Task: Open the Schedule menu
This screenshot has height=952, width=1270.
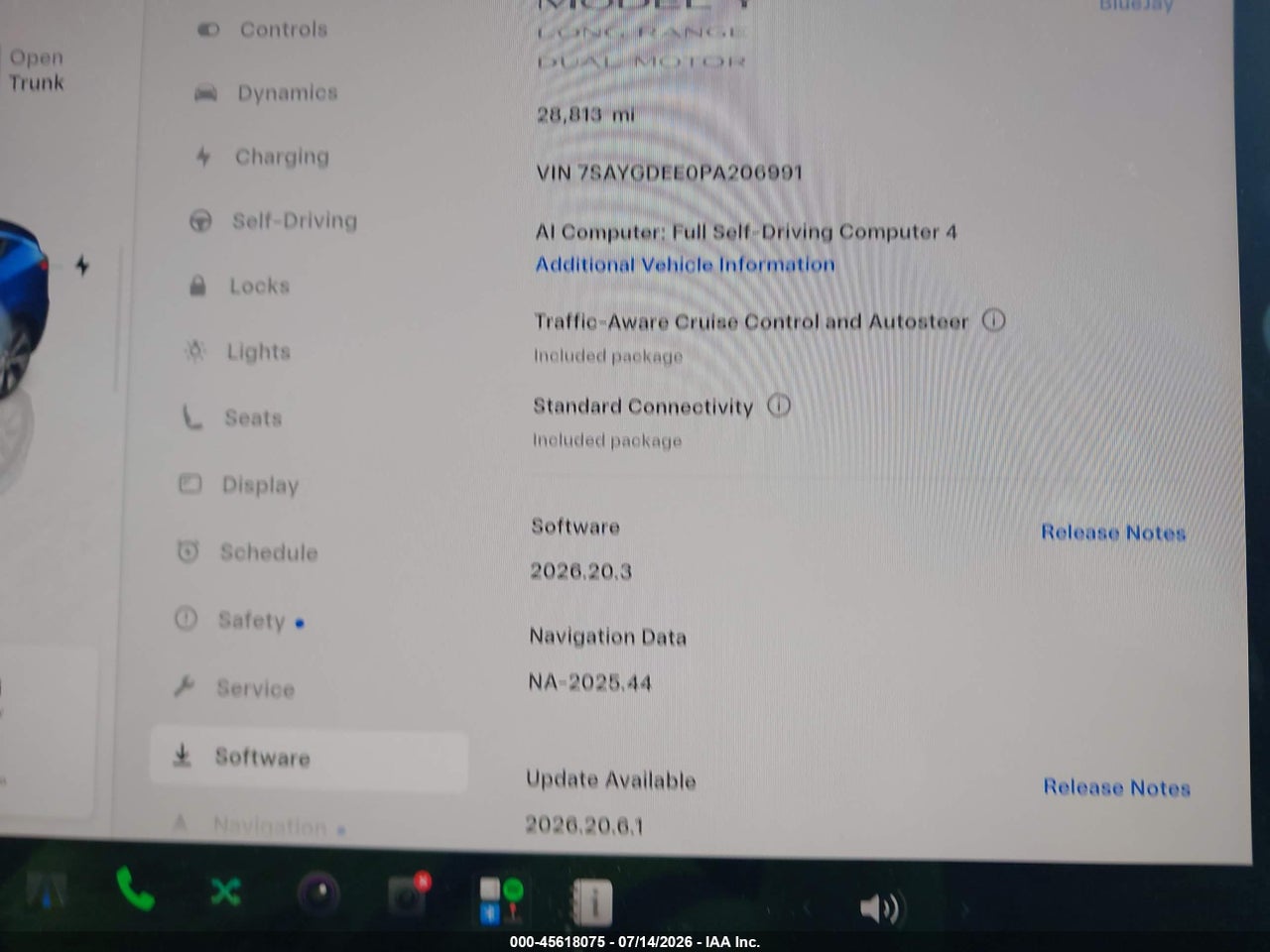Action: tap(247, 552)
